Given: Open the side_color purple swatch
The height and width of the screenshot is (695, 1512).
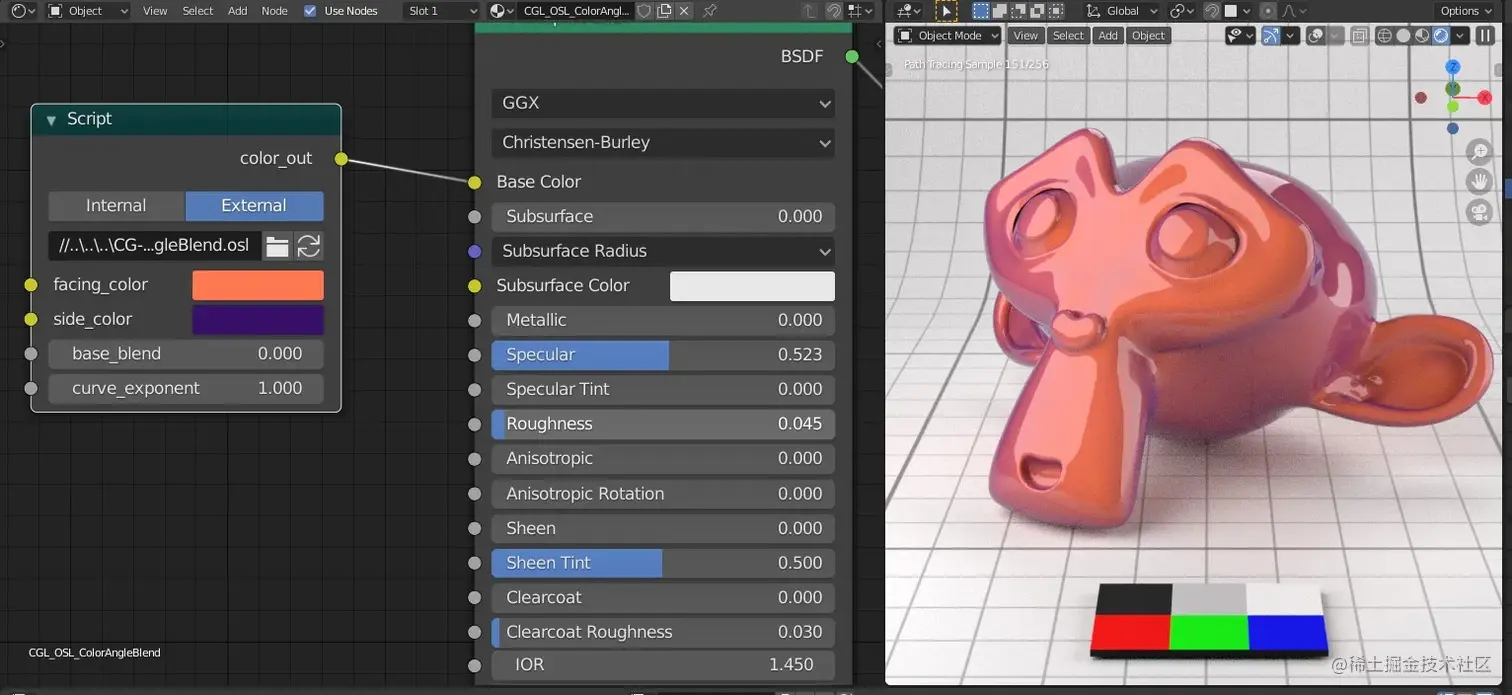Looking at the screenshot, I should tap(258, 320).
